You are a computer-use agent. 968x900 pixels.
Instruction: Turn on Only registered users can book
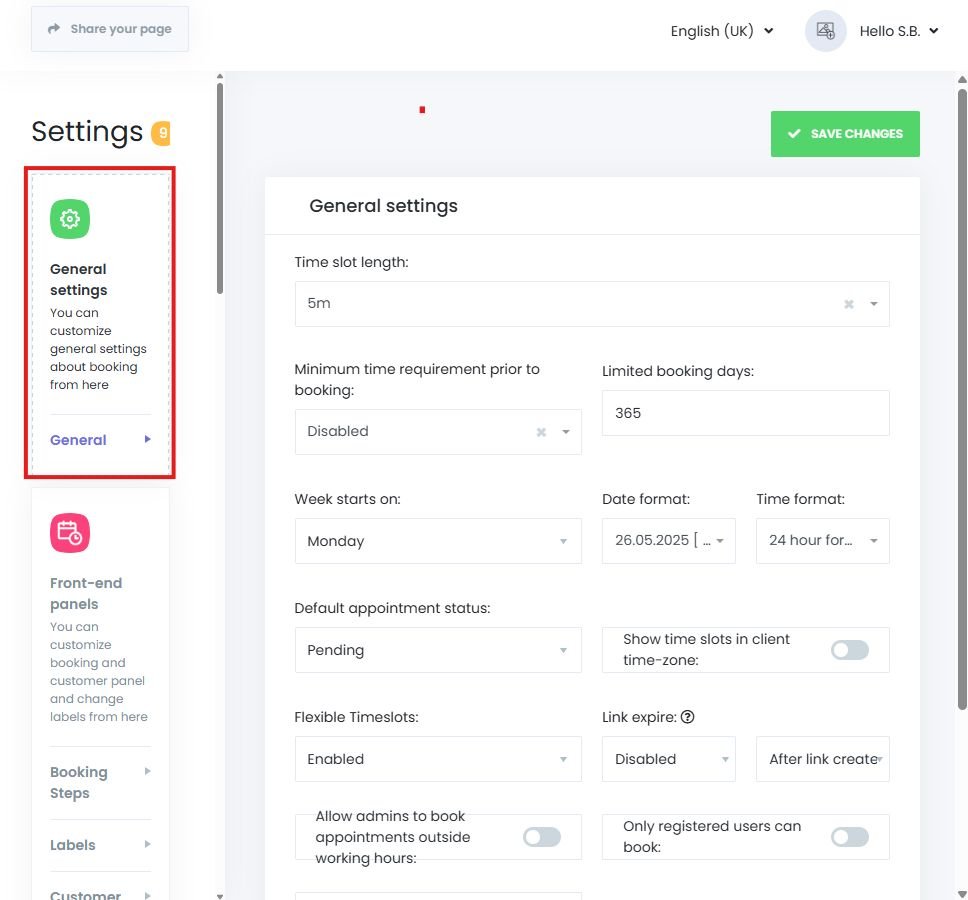[849, 837]
